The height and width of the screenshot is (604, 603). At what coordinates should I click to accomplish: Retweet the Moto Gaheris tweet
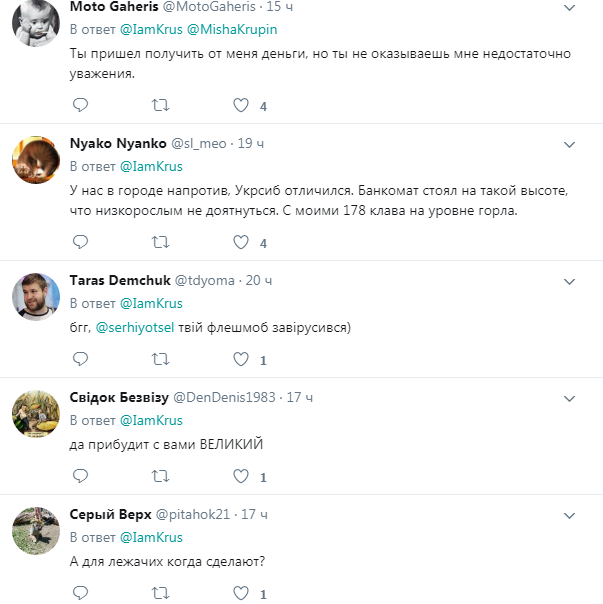point(160,105)
